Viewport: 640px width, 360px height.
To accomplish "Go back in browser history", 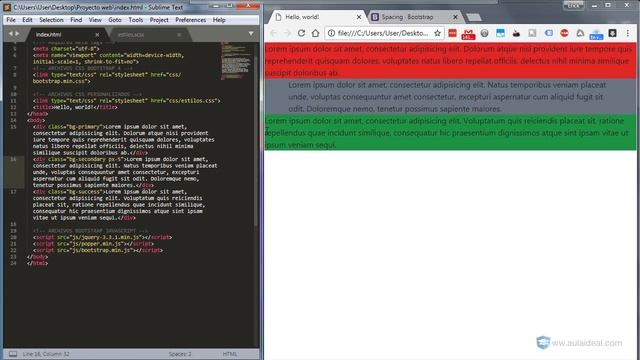I will pos(273,33).
